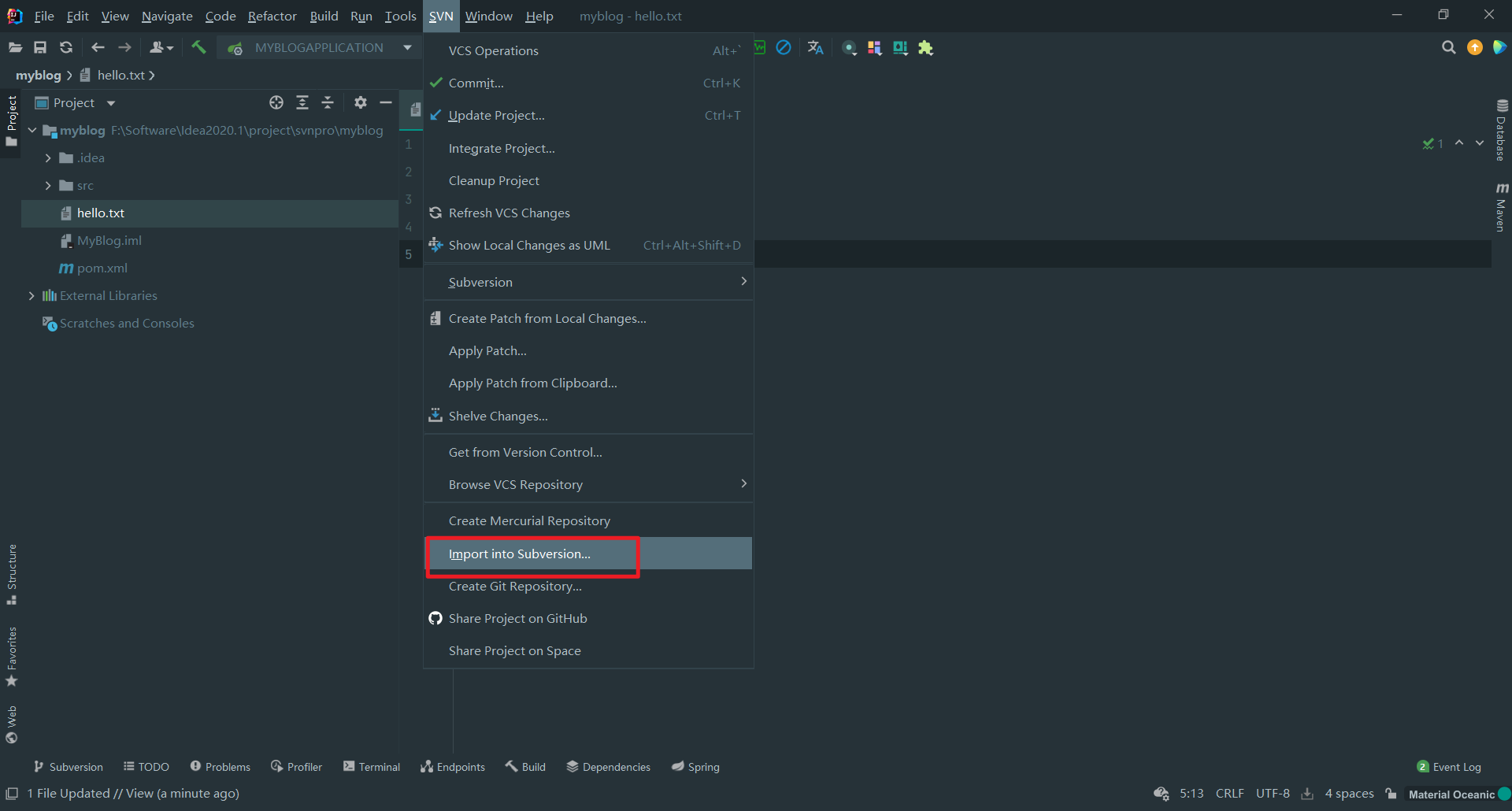Click the 4 spaces indent setting
1512x811 pixels.
1349,794
